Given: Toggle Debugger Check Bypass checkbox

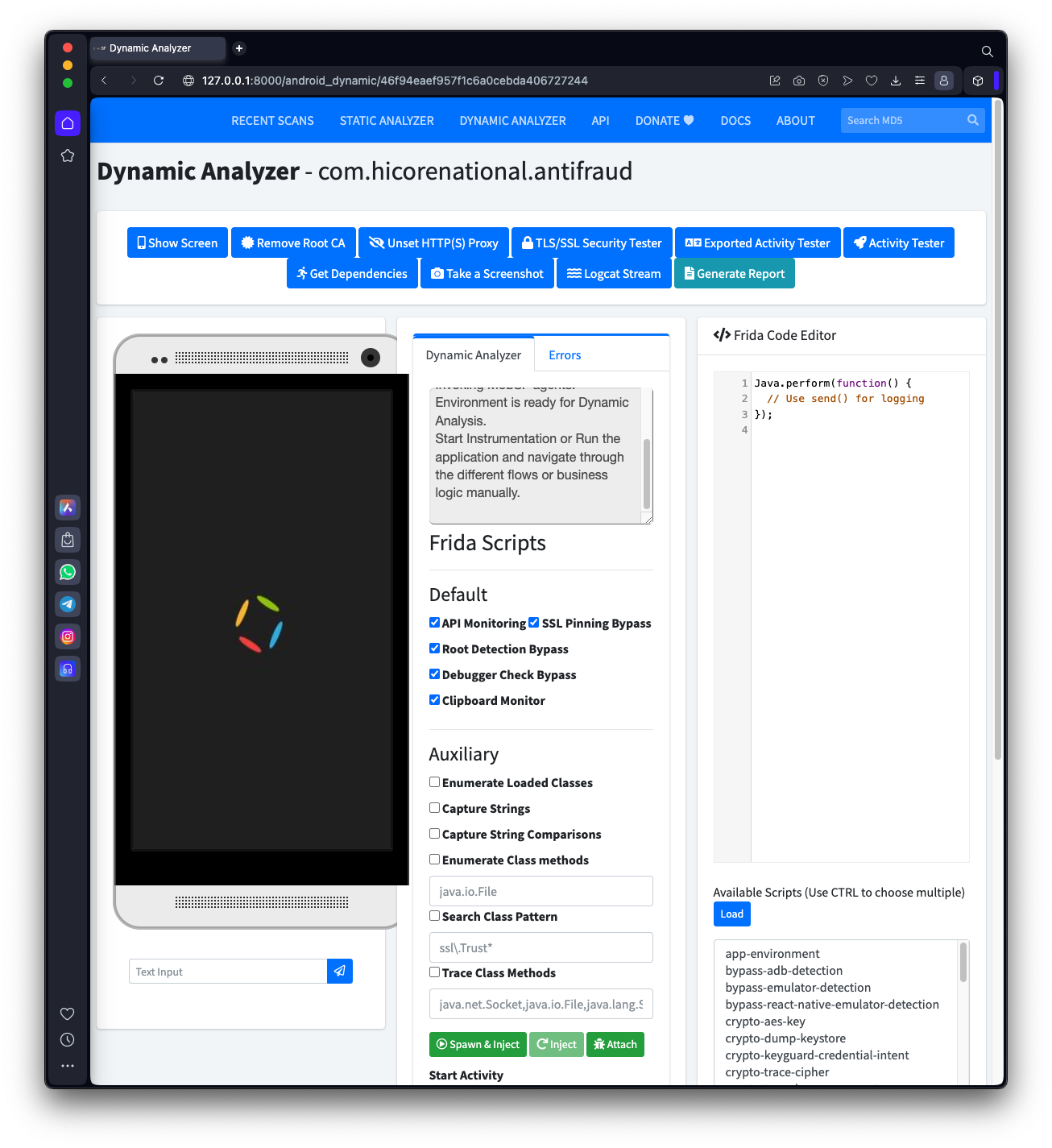Looking at the screenshot, I should click(x=435, y=674).
